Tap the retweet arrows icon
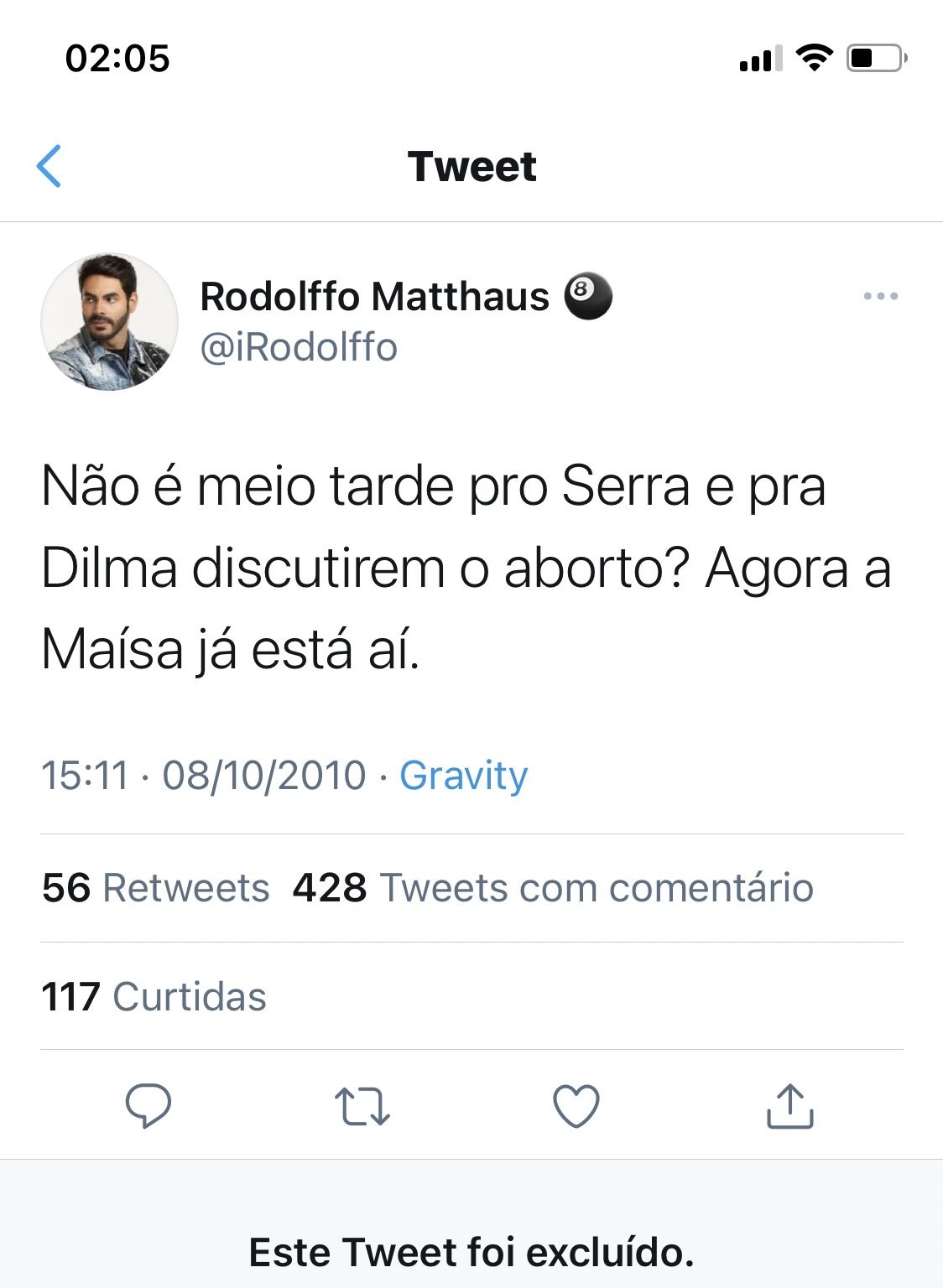Screen dimensions: 943x1288 362,1105
